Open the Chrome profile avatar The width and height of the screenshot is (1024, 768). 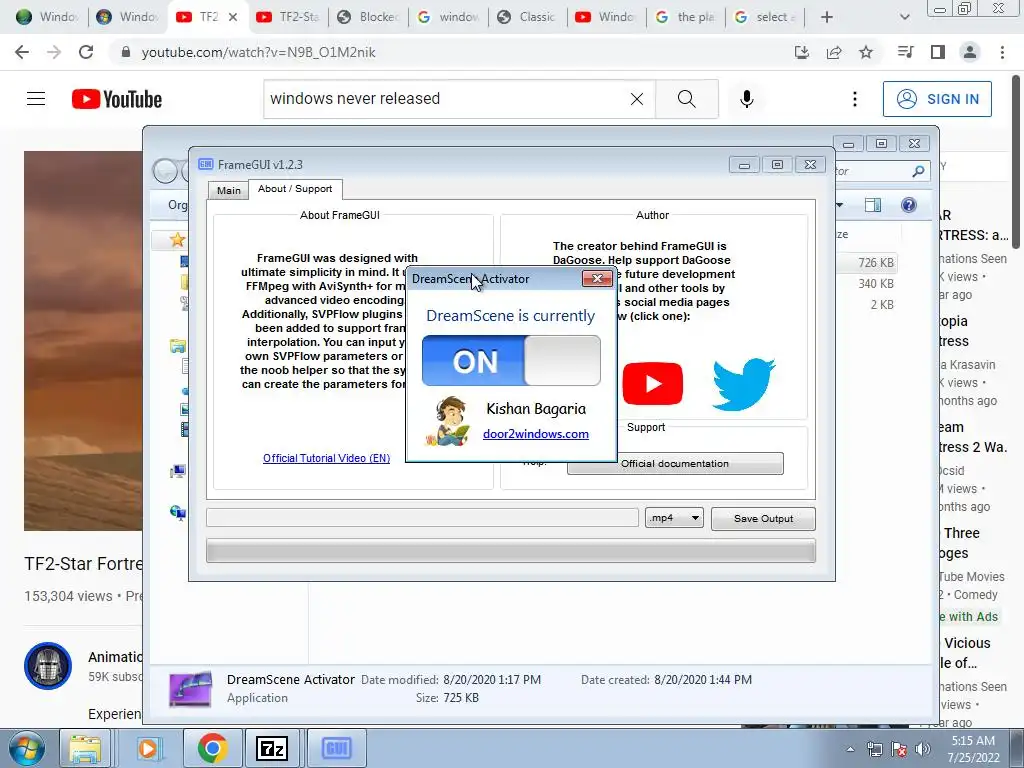point(970,52)
